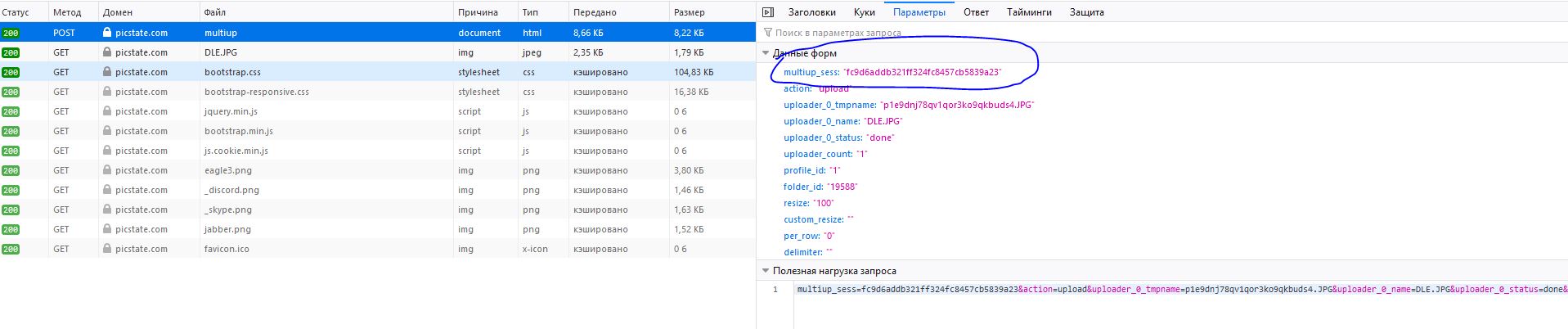Open the Ответ tab

[x=976, y=12]
